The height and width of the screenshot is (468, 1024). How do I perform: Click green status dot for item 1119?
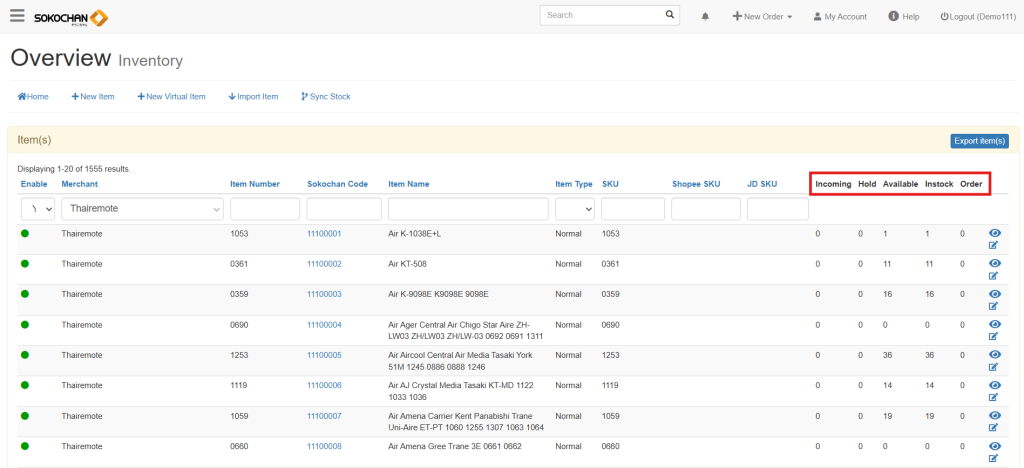tap(25, 385)
